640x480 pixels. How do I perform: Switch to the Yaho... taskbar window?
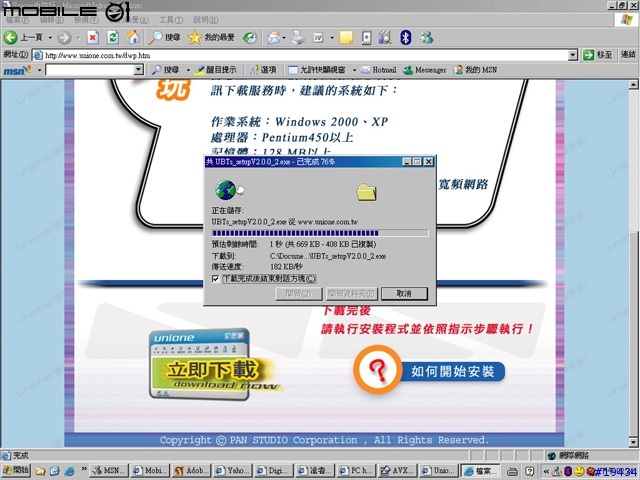[232, 471]
